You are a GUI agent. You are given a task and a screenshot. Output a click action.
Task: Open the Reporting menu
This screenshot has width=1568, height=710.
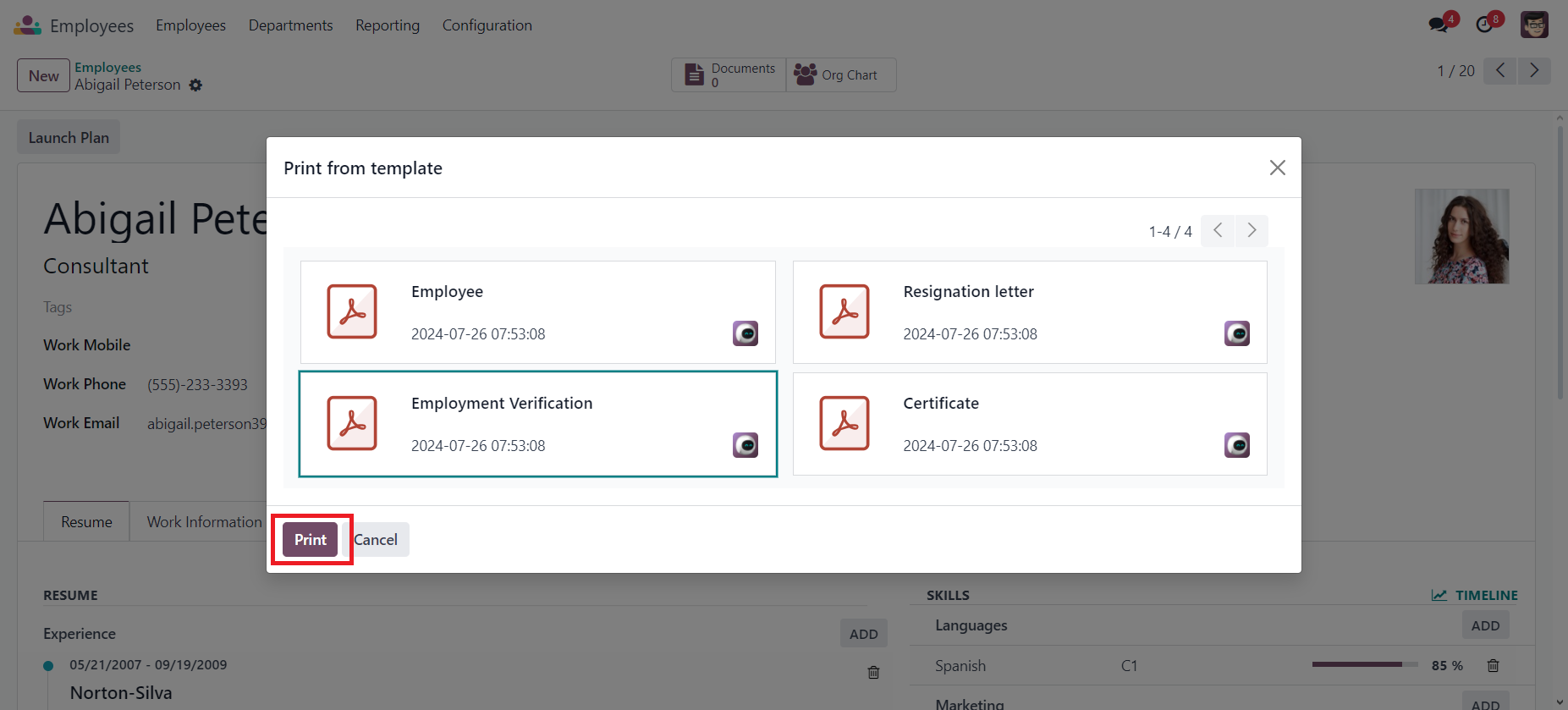387,25
